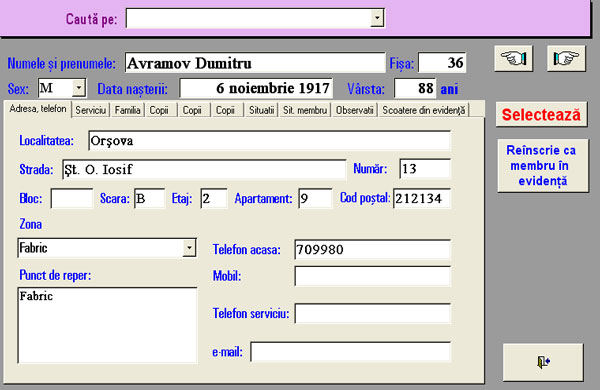Open the Familia tab
This screenshot has width=600, height=390.
click(127, 110)
